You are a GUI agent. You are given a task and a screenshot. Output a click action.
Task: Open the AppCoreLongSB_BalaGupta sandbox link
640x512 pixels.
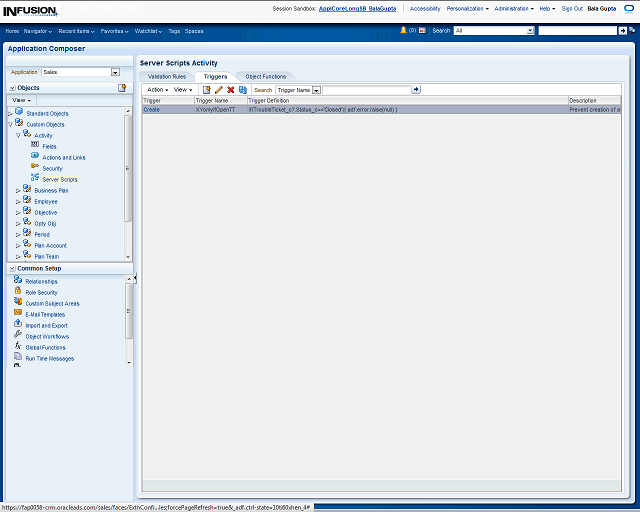coord(357,9)
